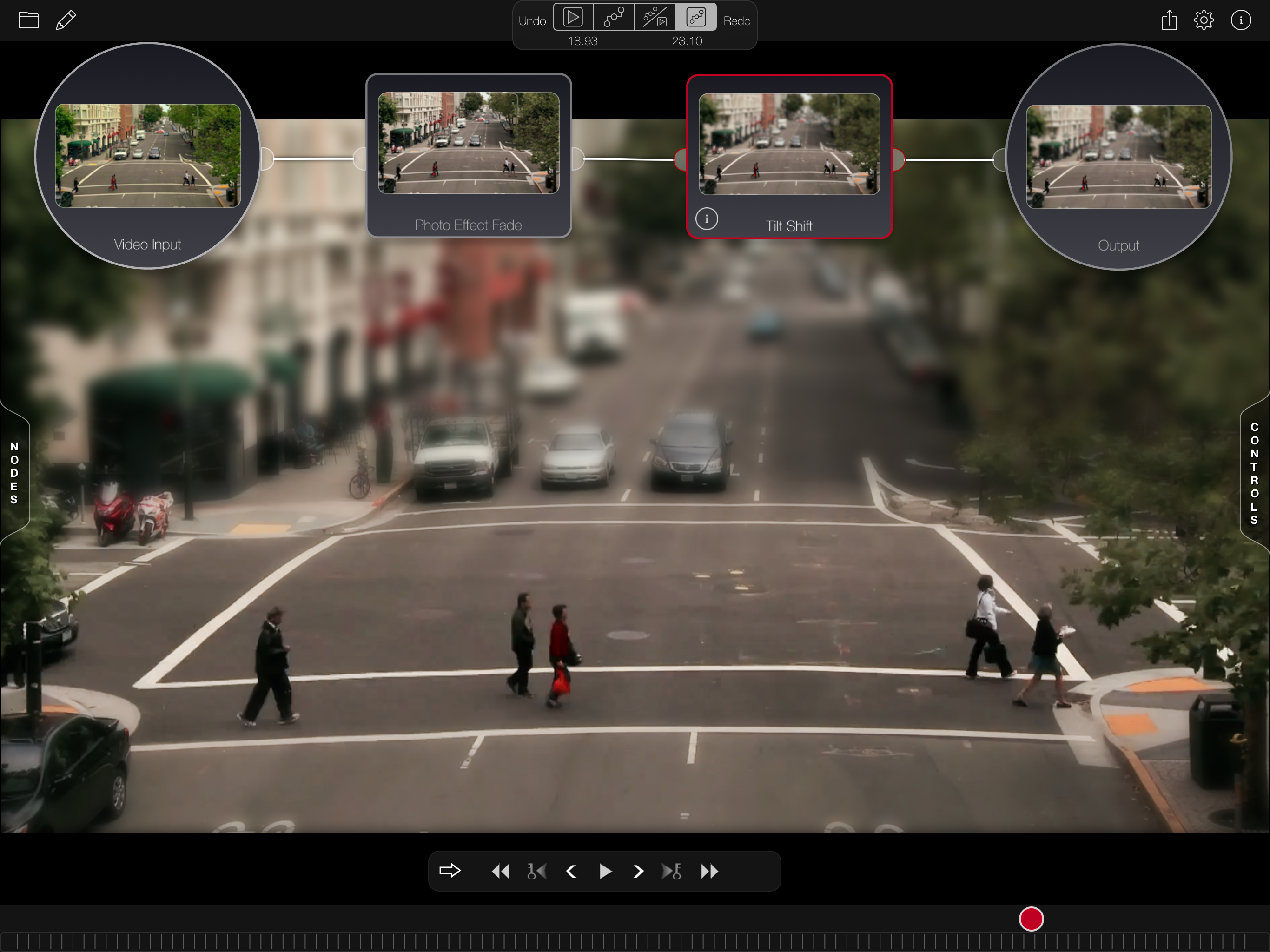Toggle the split nodes and video mode

point(655,17)
